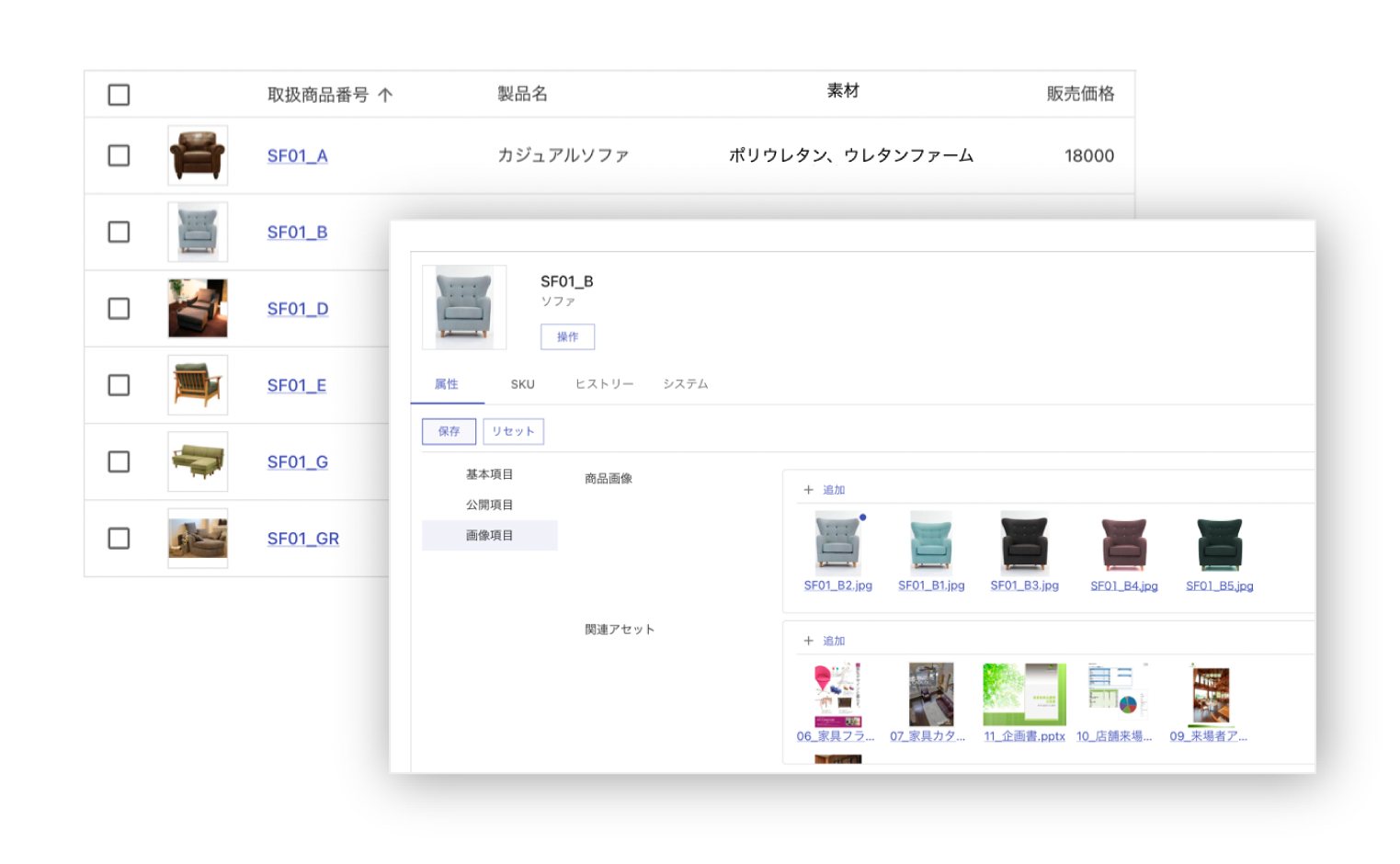Image resolution: width=1400 pixels, height=864 pixels.
Task: Click the 06_家具フラ... file name link
Action: (836, 736)
